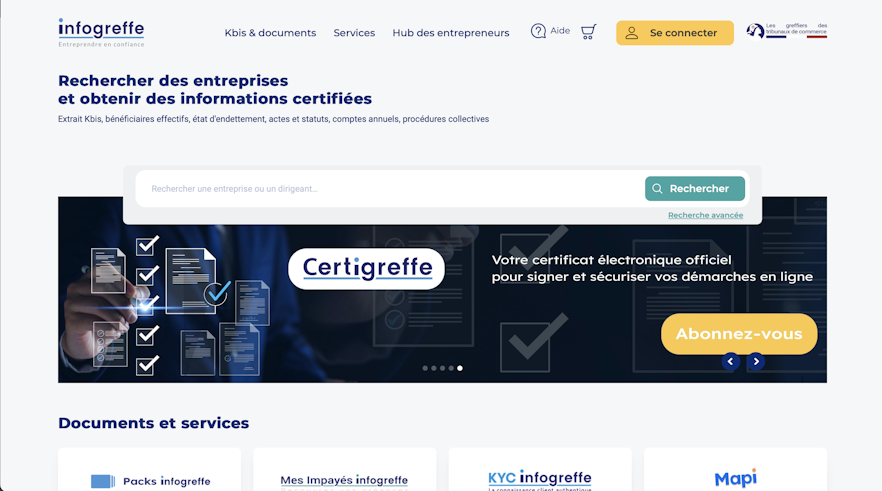
Task: Open the KYC infogreffe card
Action: (540, 470)
